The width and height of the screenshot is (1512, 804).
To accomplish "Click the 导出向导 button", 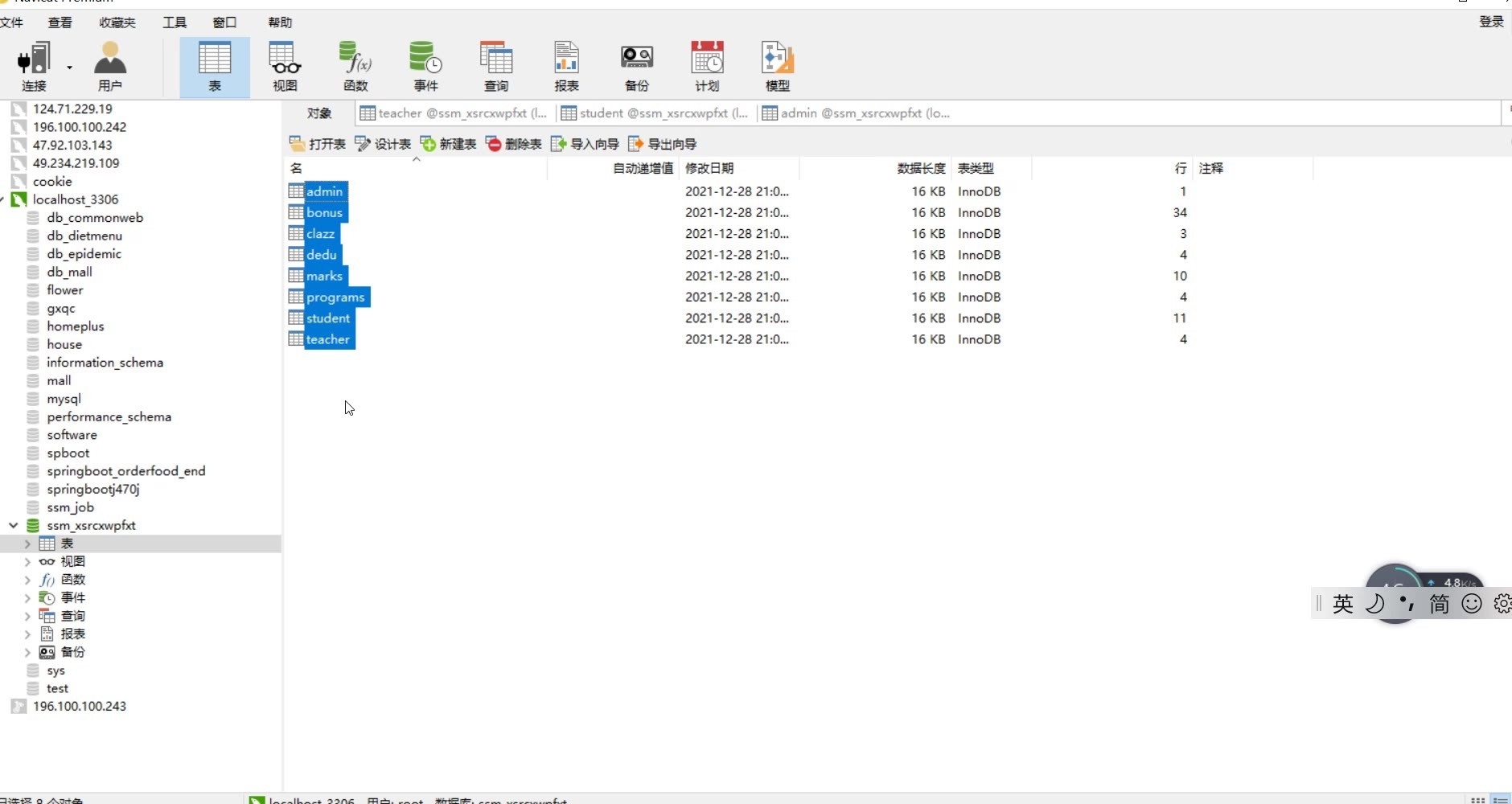I will click(663, 144).
